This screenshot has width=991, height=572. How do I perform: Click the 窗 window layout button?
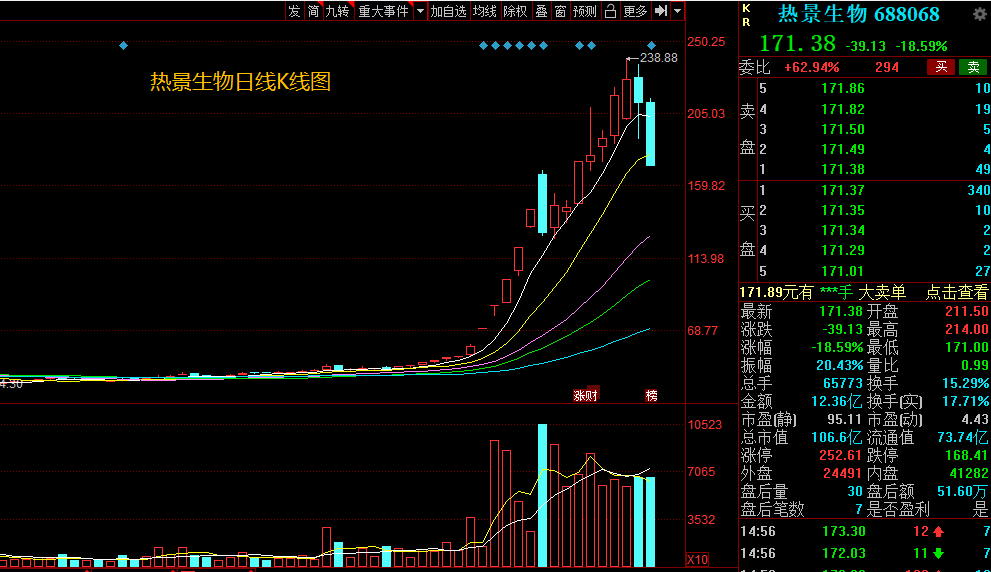pos(561,11)
